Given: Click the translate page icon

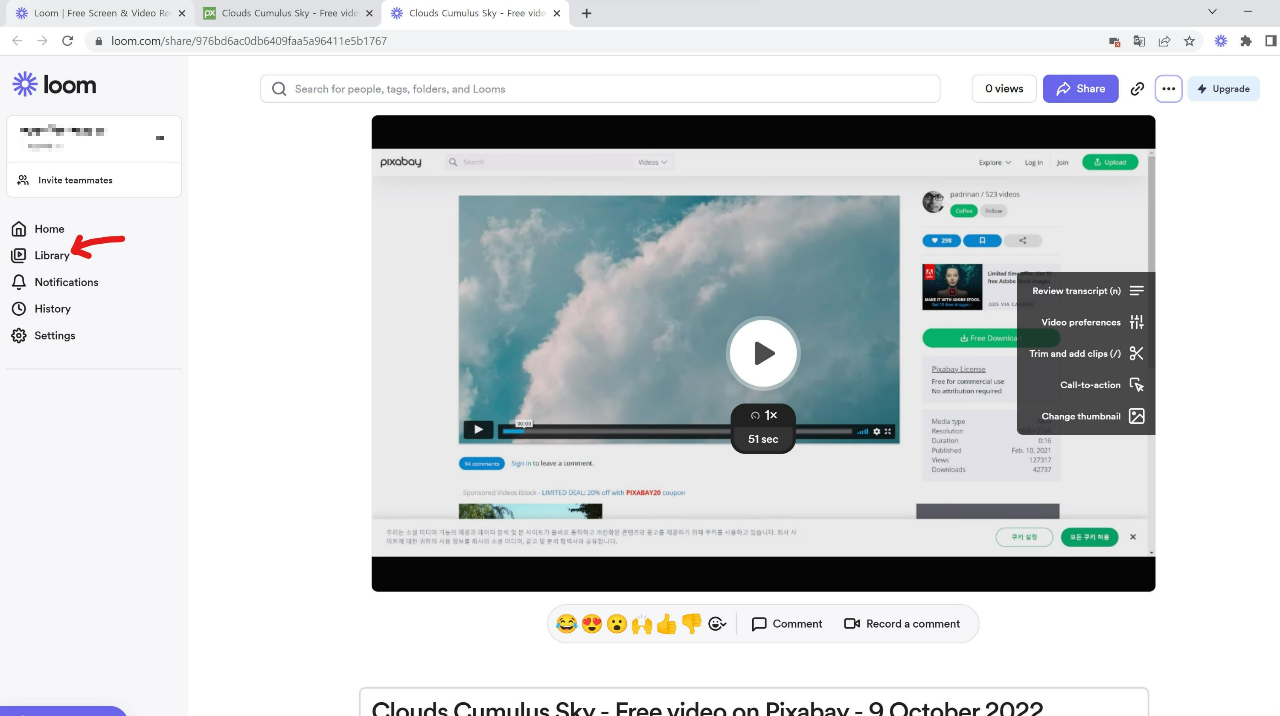Looking at the screenshot, I should [x=1139, y=41].
